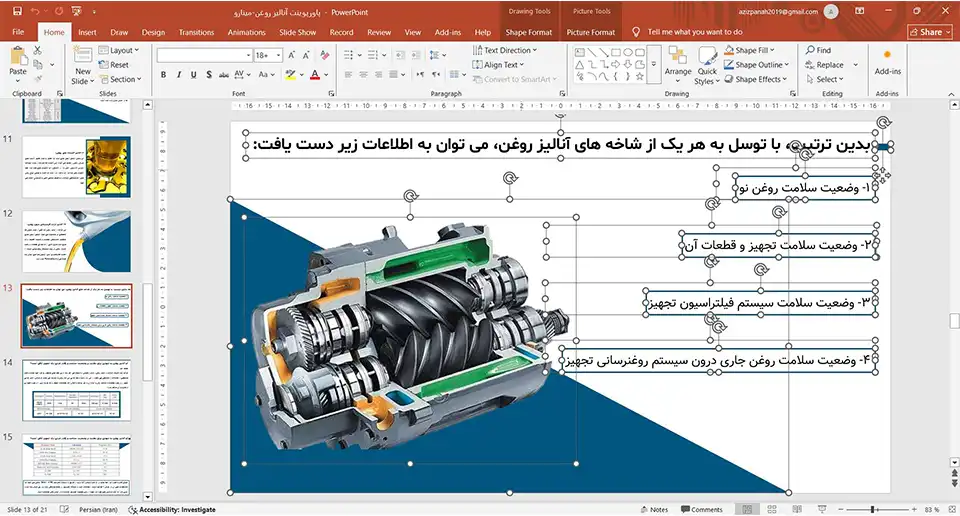Click the Text Highlight Color yellow swatch
Viewport: 960px width, 516px height.
[290, 75]
